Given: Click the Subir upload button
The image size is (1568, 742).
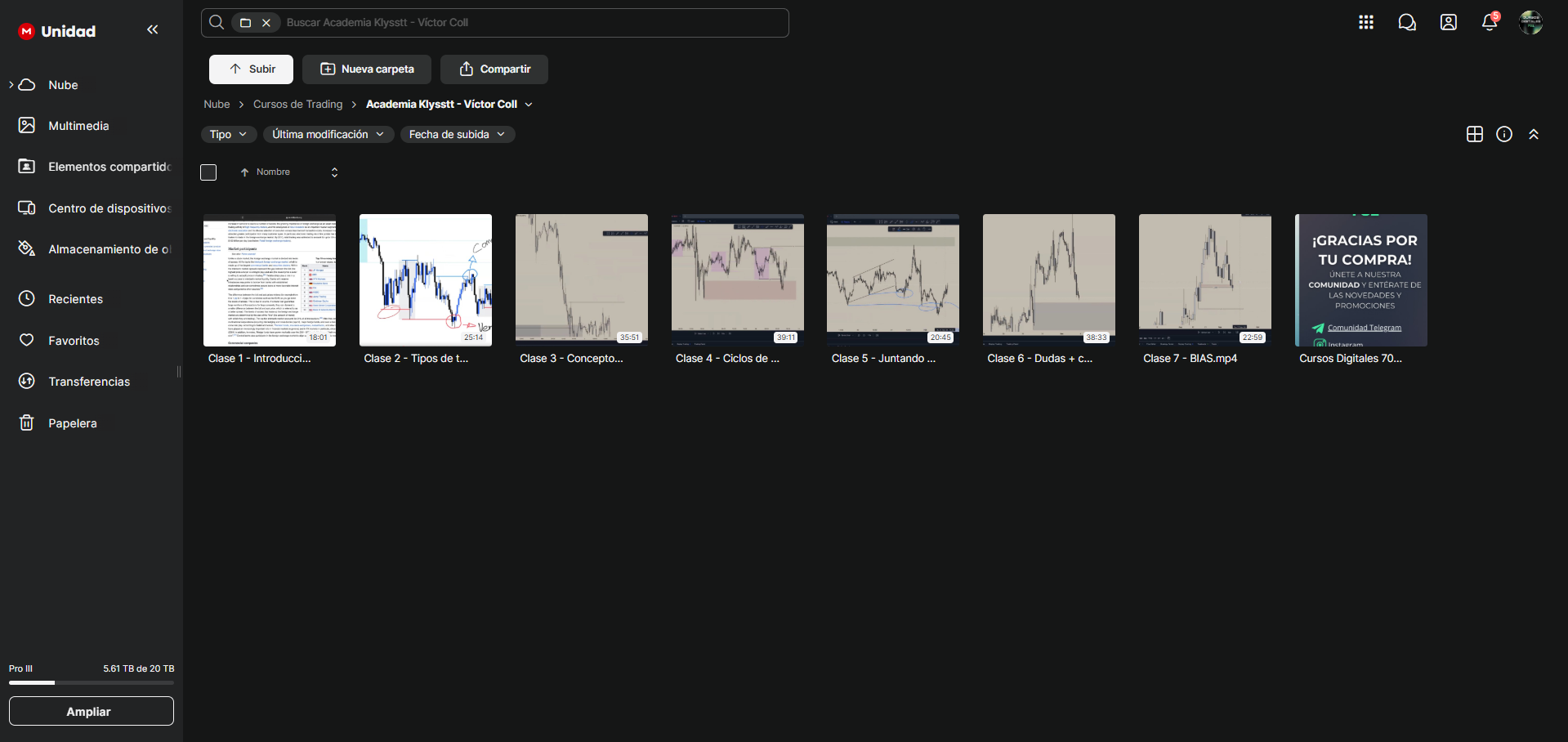Looking at the screenshot, I should 251,69.
